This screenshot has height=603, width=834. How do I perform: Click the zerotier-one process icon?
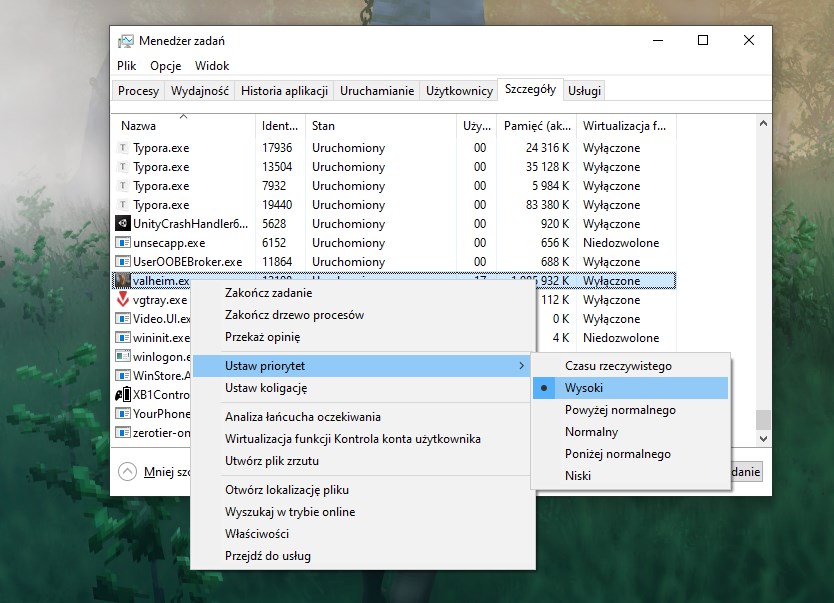123,432
